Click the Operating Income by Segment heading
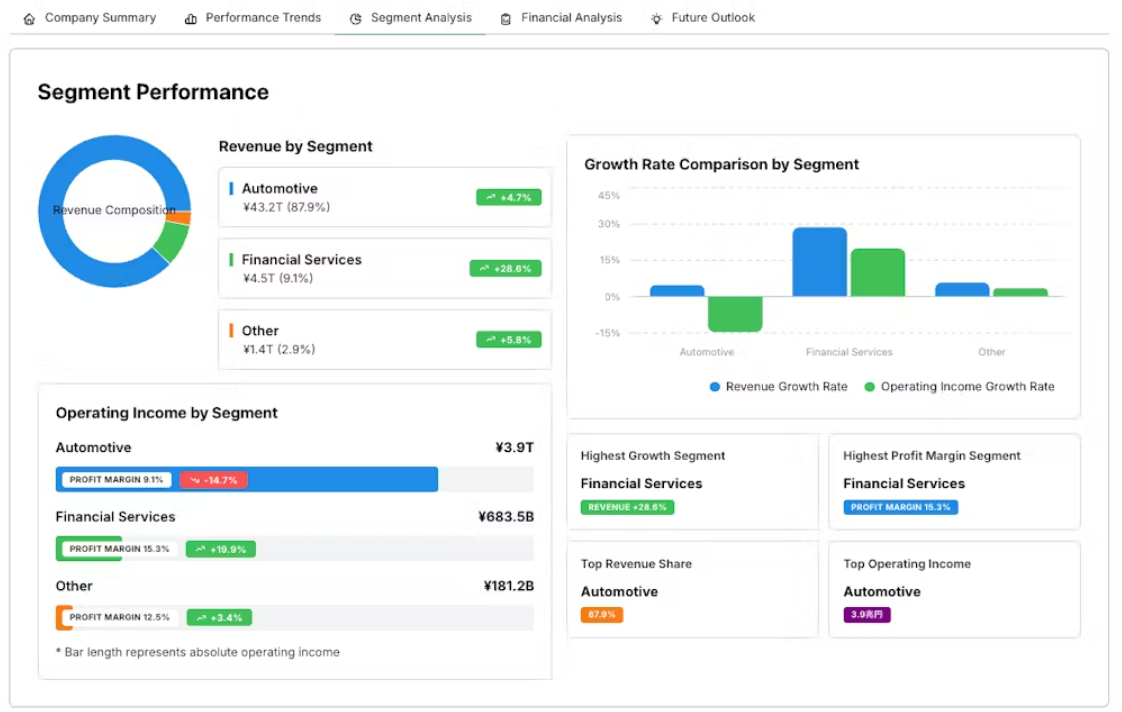This screenshot has width=1122, height=712. (167, 414)
